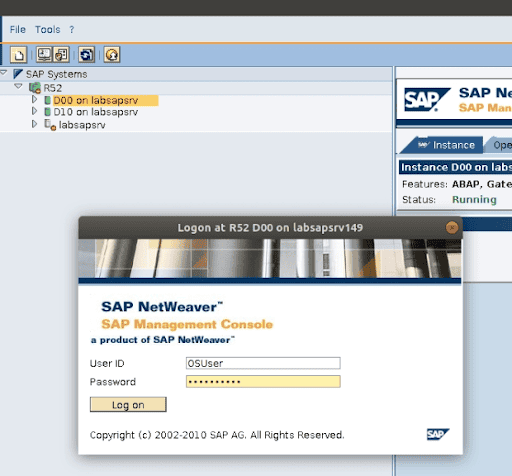Click the Password input field
This screenshot has width=512, height=476.
coord(263,382)
